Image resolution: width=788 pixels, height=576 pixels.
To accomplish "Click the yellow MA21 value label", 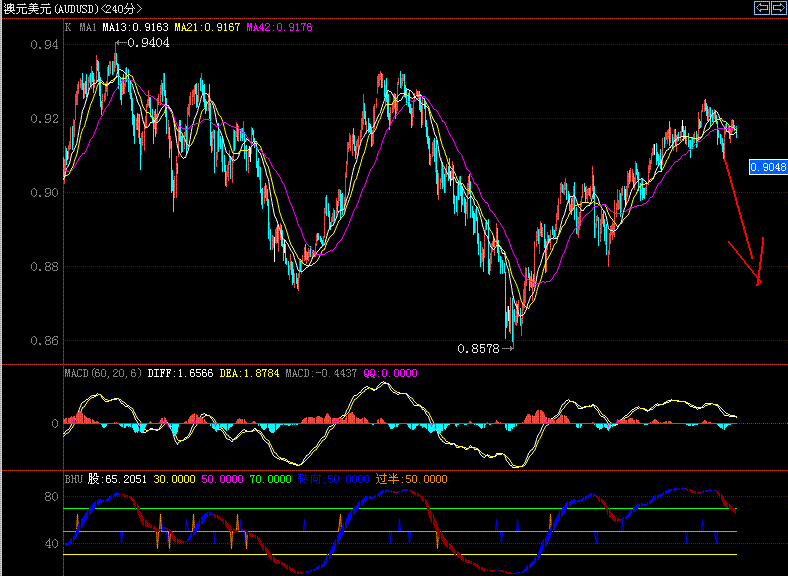I will pos(207,28).
